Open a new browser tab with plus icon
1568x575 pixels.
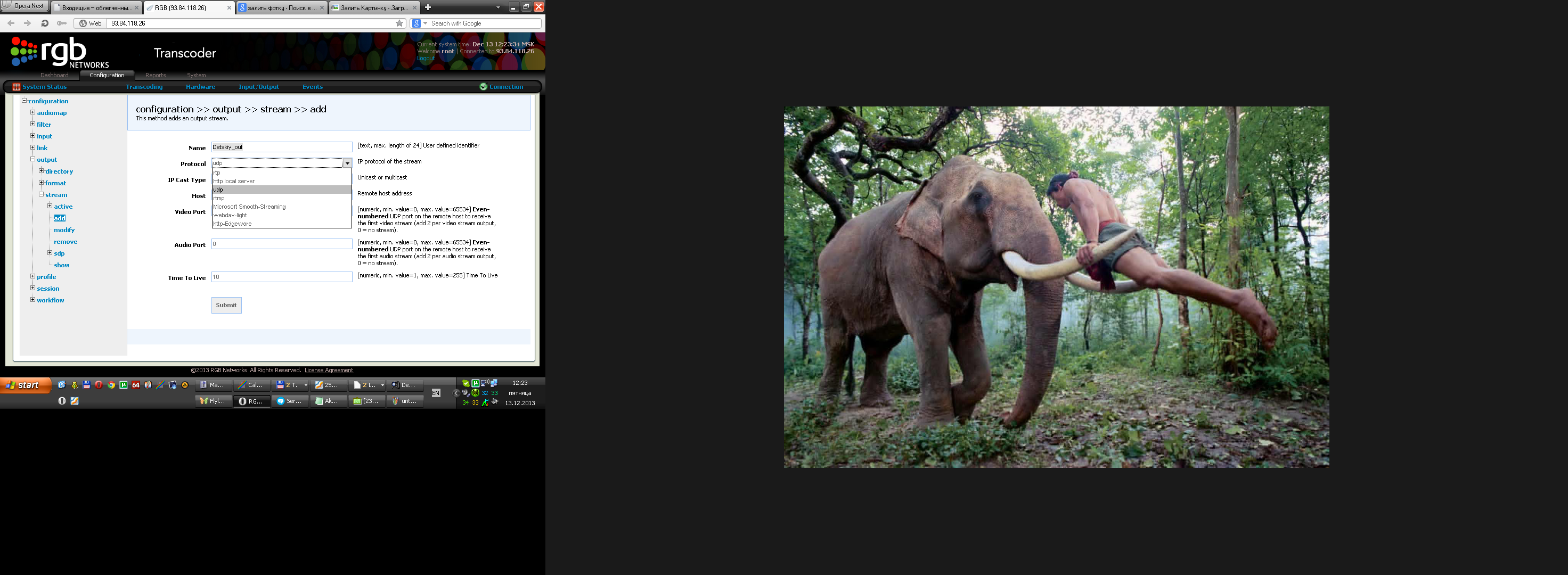click(428, 7)
